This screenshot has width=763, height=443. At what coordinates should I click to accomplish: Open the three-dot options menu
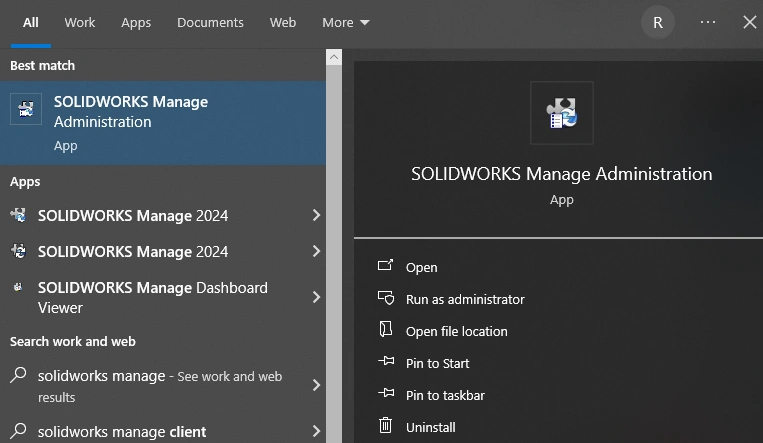(708, 22)
